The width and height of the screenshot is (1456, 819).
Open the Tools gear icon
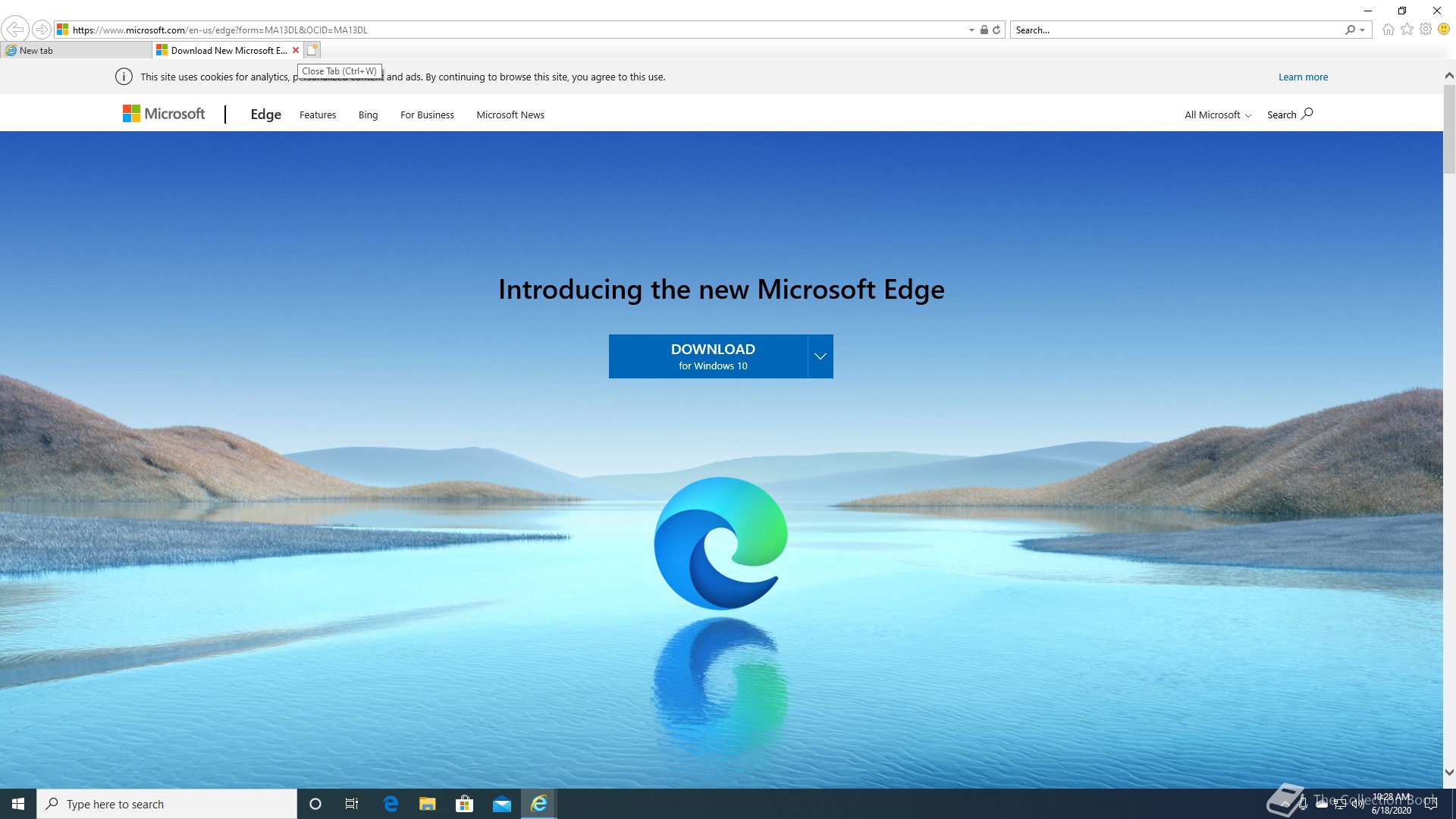coord(1426,30)
